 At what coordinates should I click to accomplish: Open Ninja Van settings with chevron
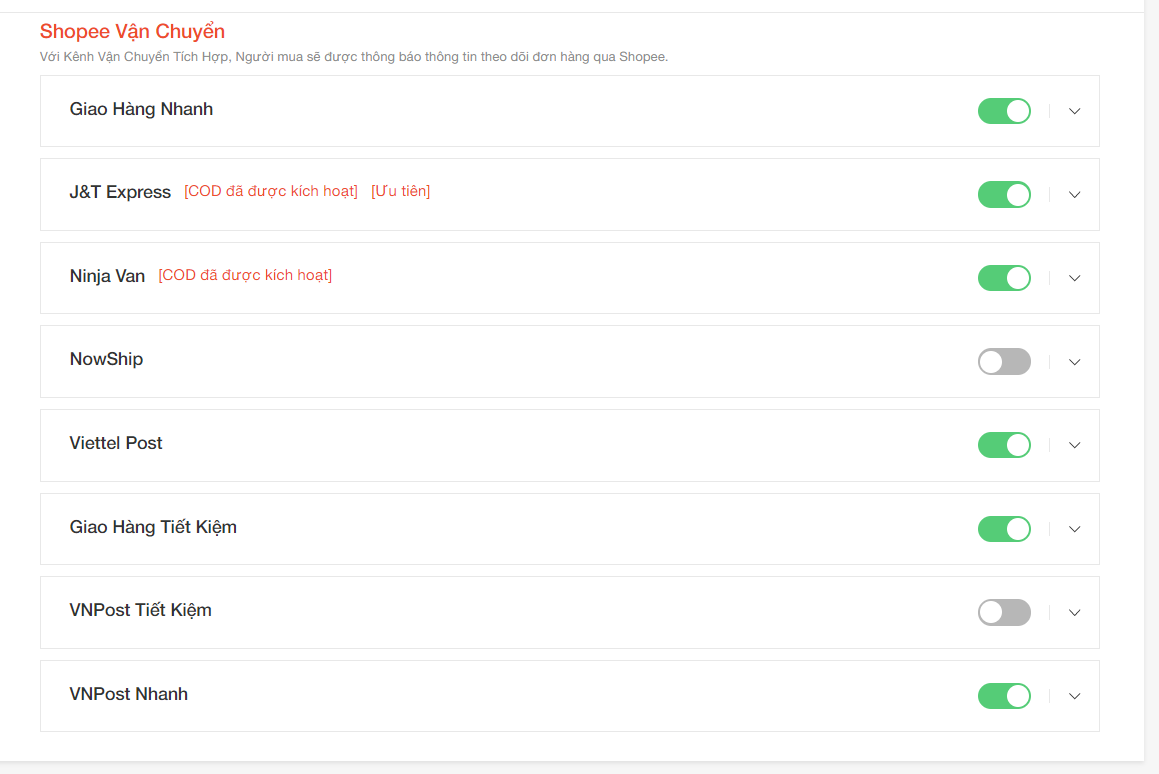point(1075,278)
